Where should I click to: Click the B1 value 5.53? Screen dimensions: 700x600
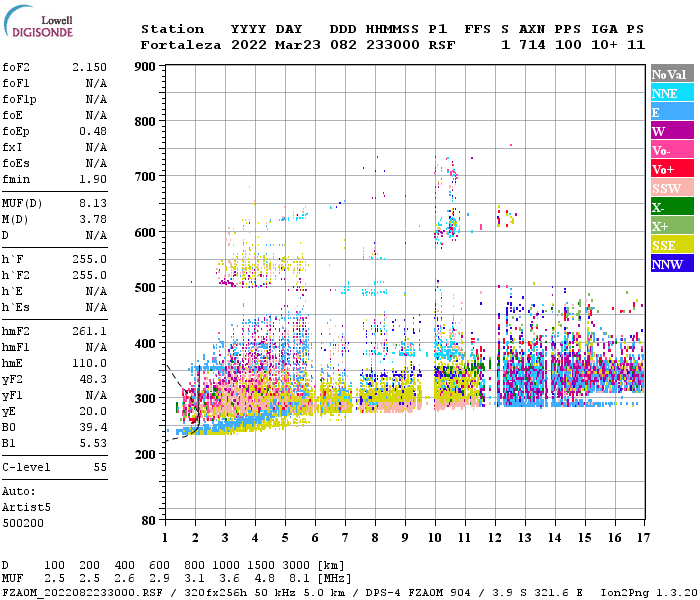tap(93, 443)
